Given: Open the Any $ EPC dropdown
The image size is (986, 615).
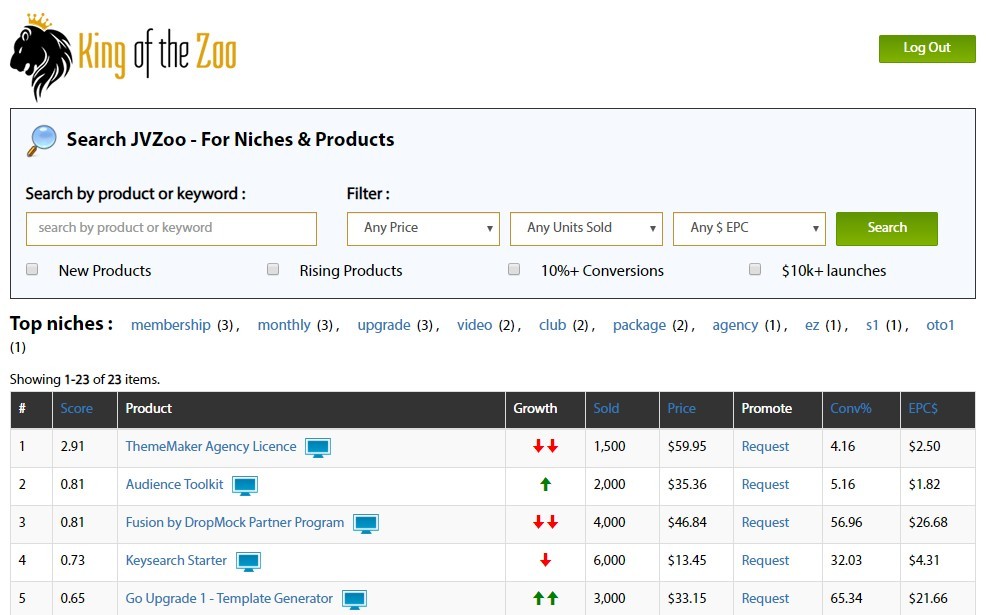Looking at the screenshot, I should pyautogui.click(x=749, y=228).
